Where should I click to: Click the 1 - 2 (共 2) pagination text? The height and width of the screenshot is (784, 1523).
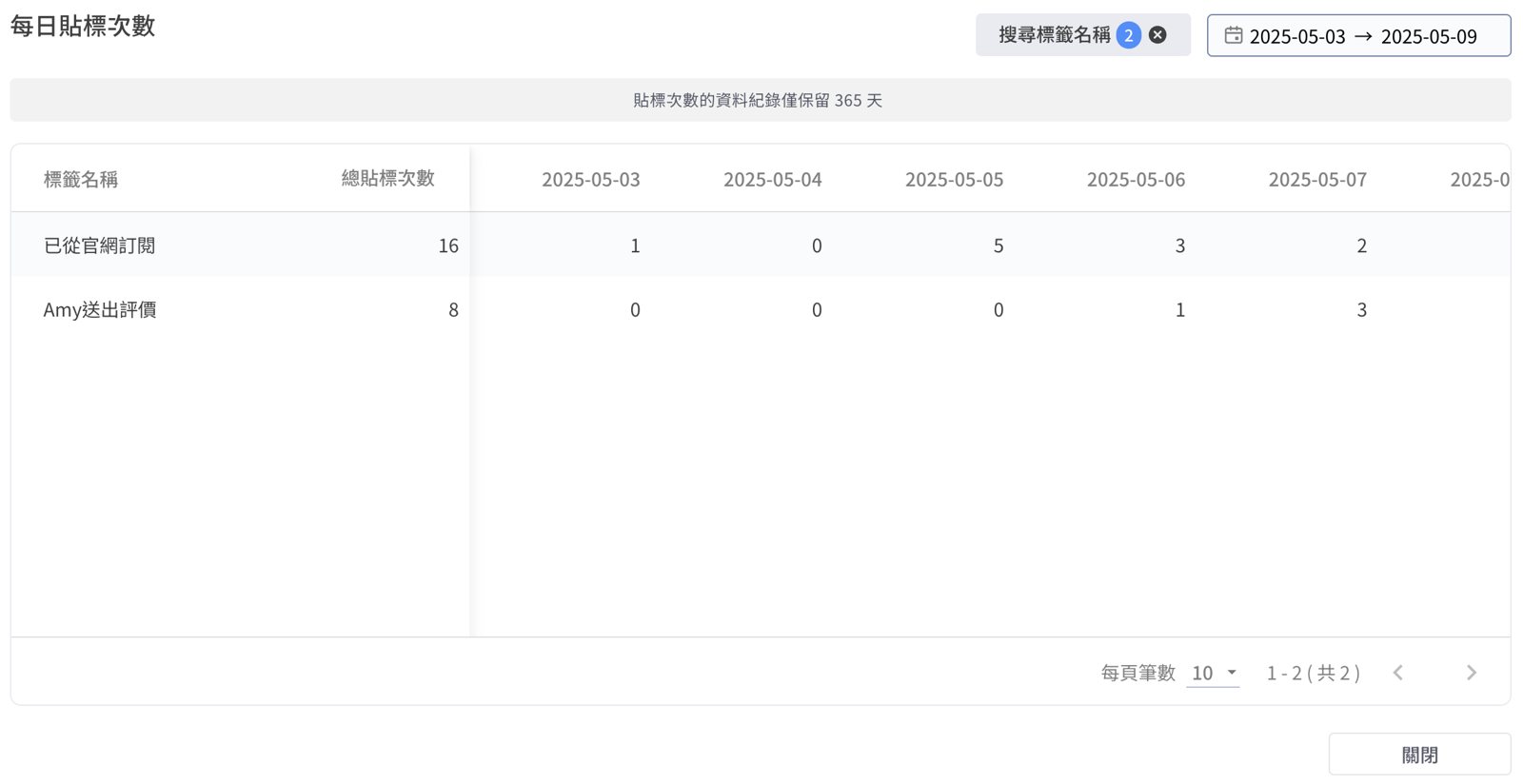point(1314,673)
